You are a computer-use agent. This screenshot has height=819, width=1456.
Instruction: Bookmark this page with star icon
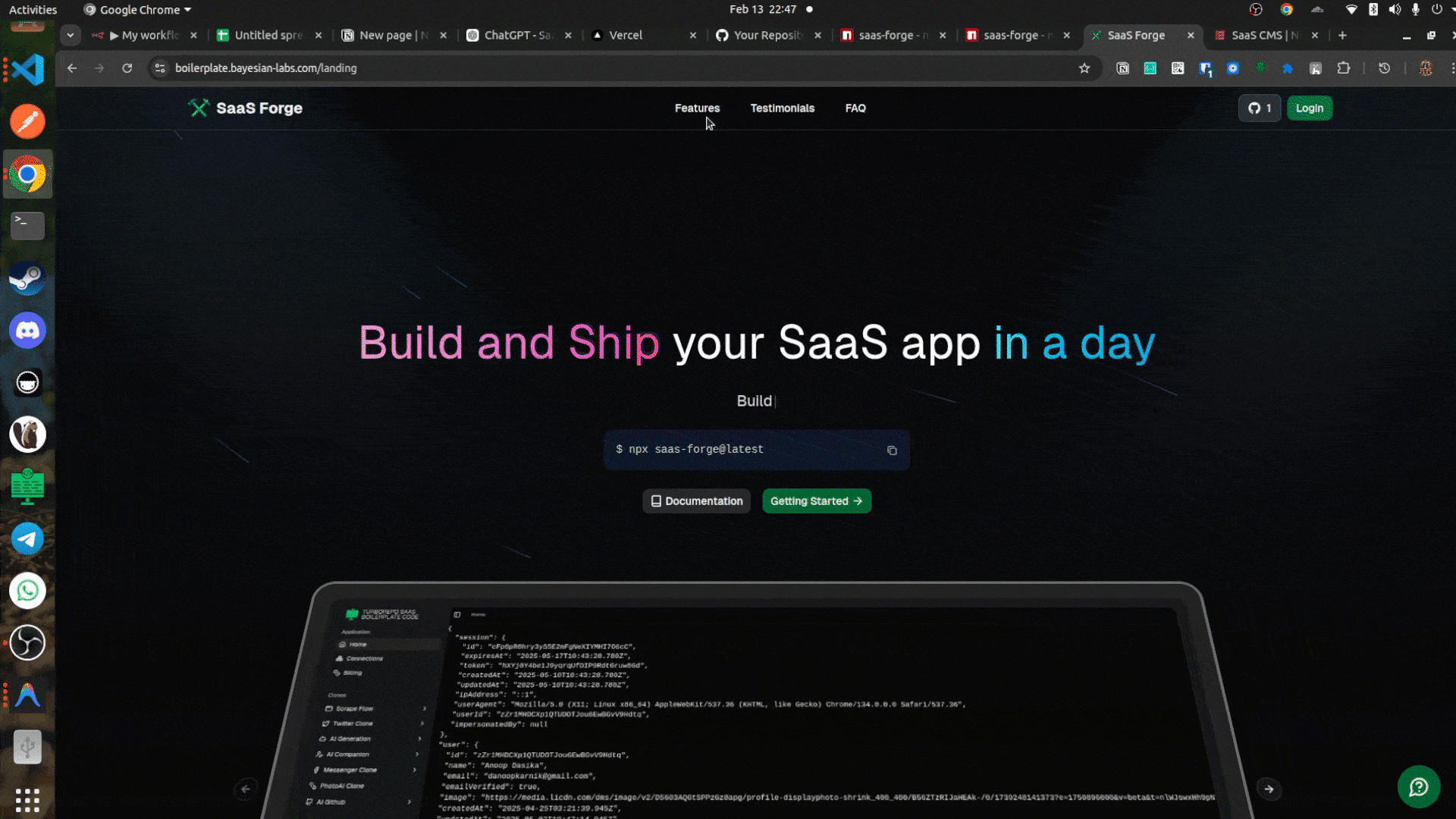(1084, 68)
